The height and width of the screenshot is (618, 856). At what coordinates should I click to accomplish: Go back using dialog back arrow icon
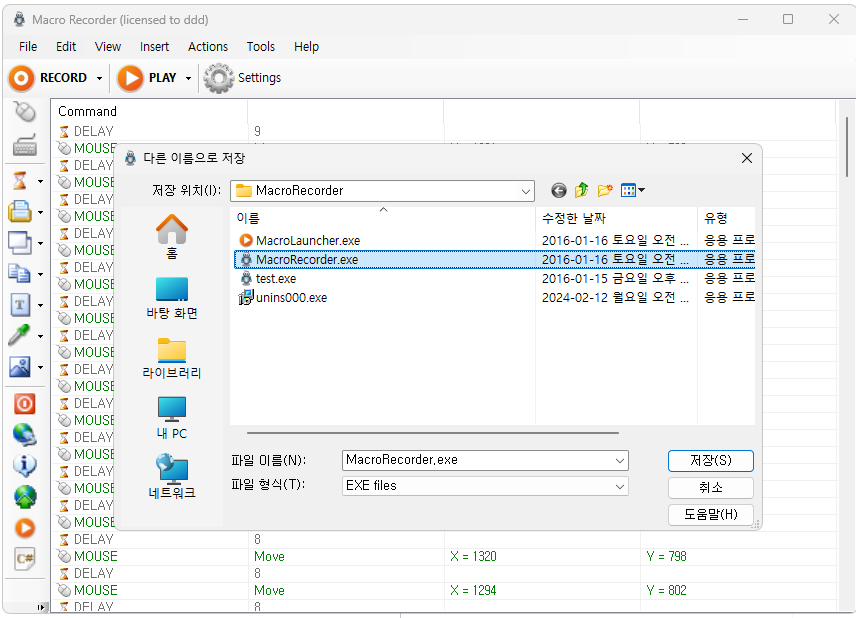click(558, 191)
